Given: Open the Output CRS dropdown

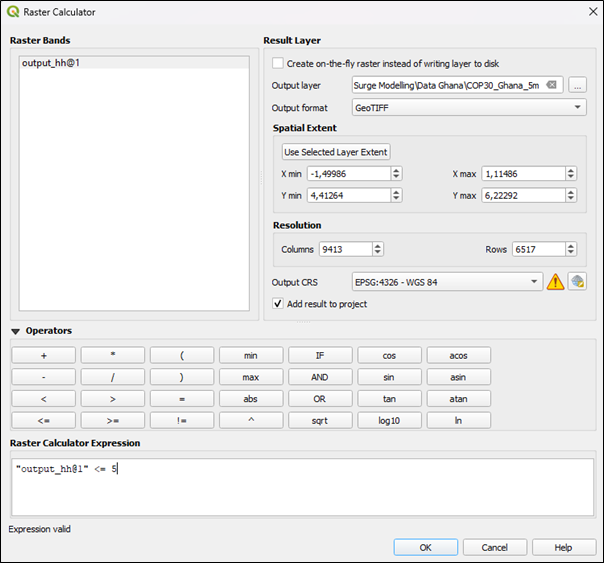Looking at the screenshot, I should [x=447, y=282].
